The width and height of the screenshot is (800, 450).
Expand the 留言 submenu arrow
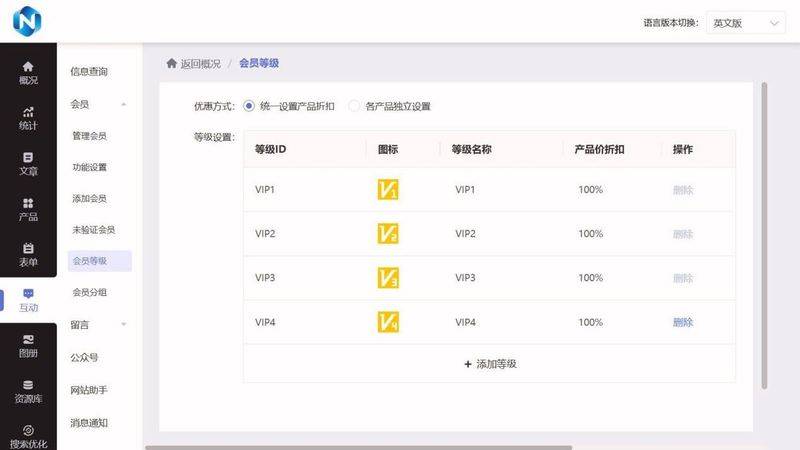click(123, 324)
